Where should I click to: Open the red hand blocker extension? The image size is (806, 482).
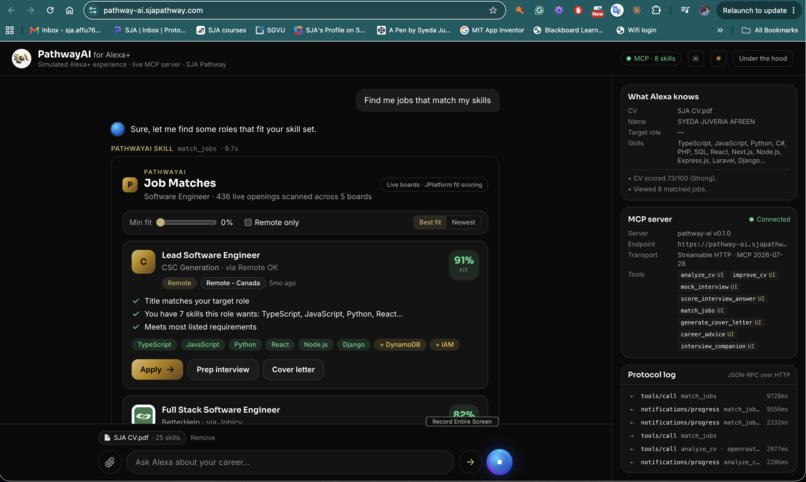(578, 10)
